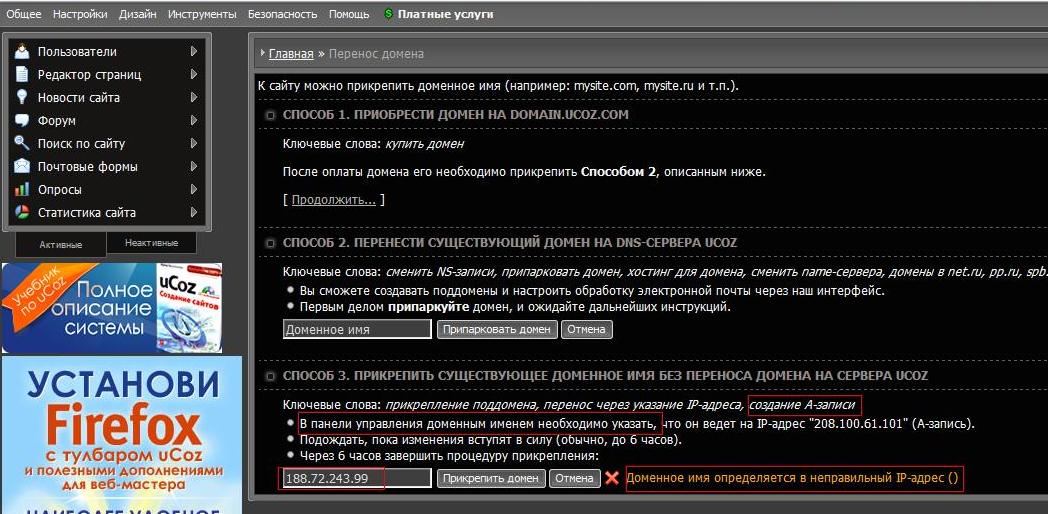Switch to the Активные tab

(61, 245)
